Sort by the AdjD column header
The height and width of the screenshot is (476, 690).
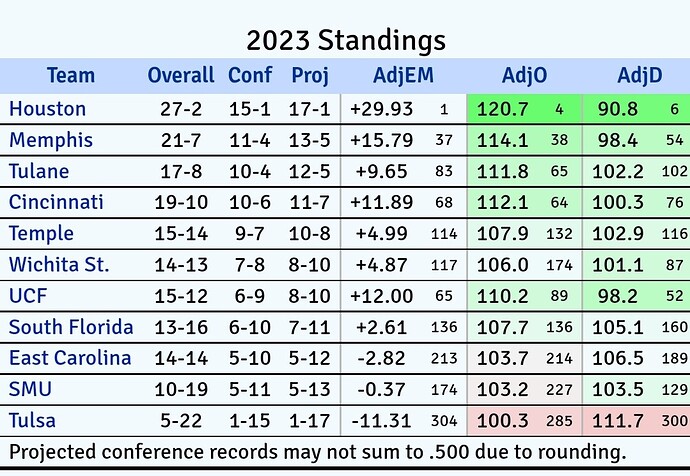(639, 75)
